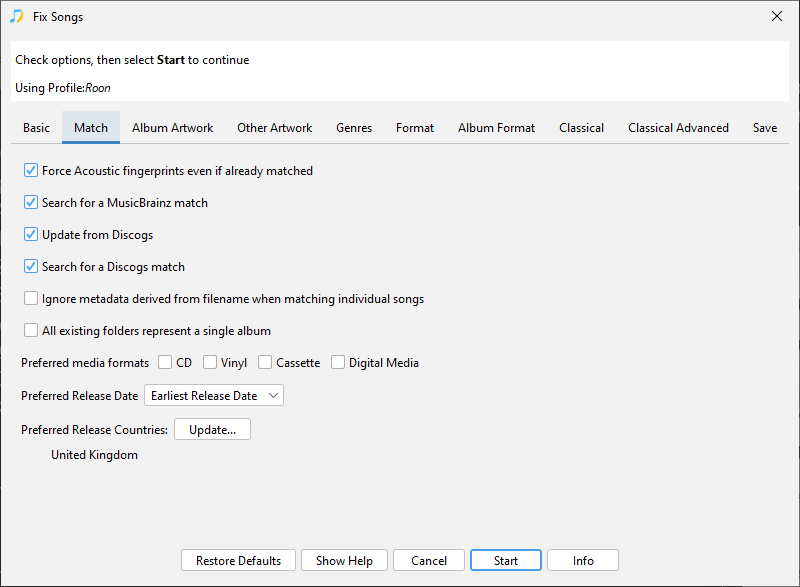Go to the Other Artwork tab

(x=274, y=128)
